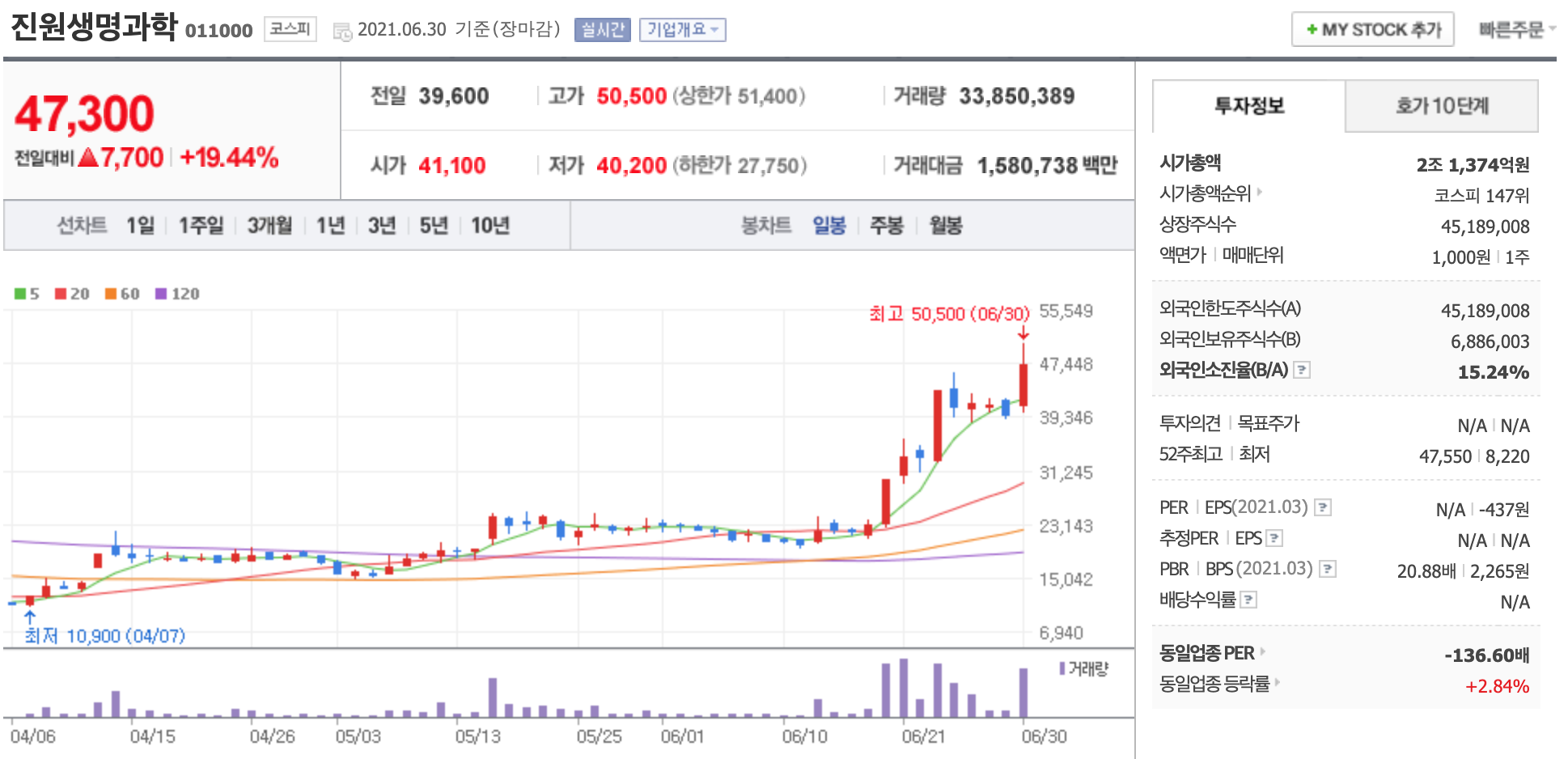Click the 시가 value 41,100
The height and width of the screenshot is (759, 1568).
point(452,166)
